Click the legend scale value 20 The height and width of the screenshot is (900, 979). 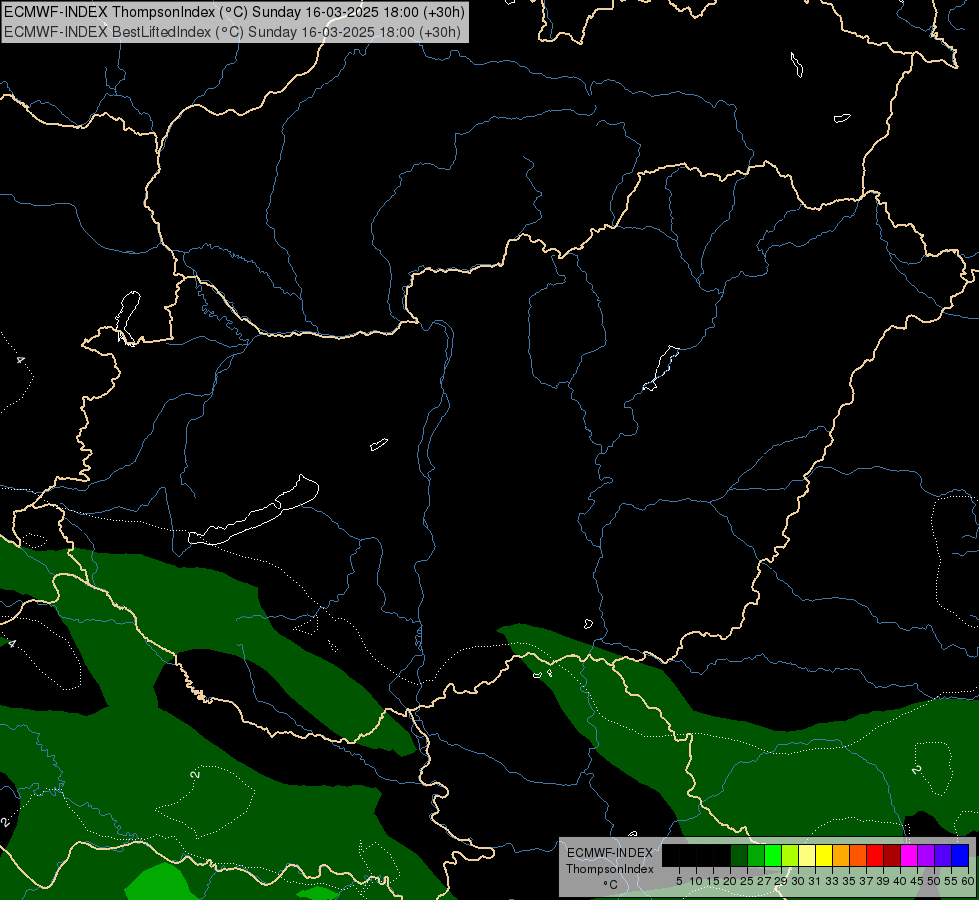[x=731, y=881]
